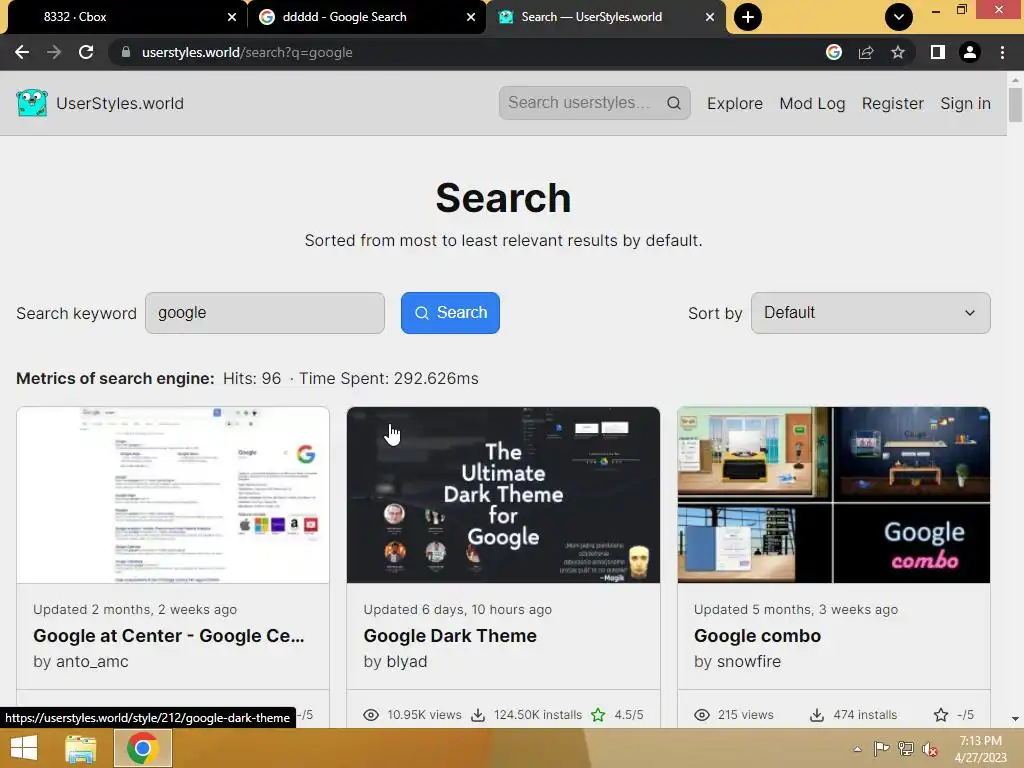Open the tab search dropdown arrow

(899, 17)
